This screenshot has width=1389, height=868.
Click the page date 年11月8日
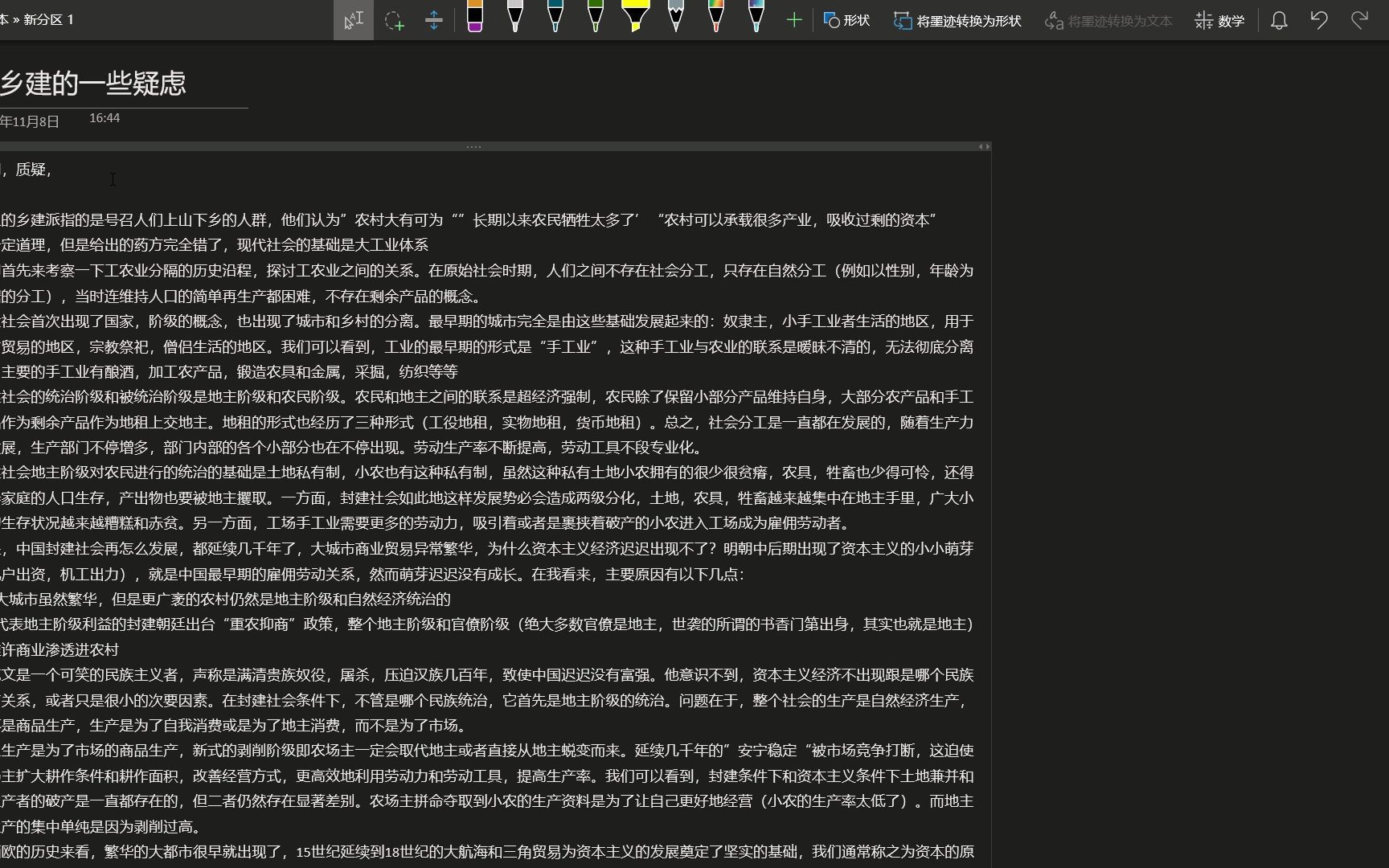30,121
